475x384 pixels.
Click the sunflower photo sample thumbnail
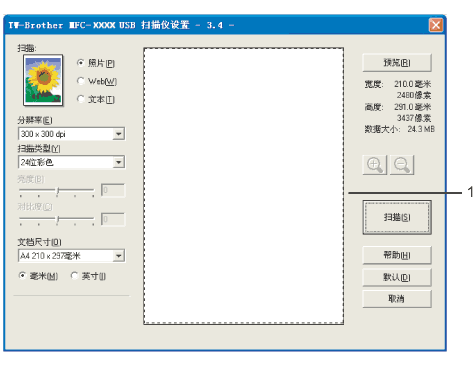pos(43,80)
